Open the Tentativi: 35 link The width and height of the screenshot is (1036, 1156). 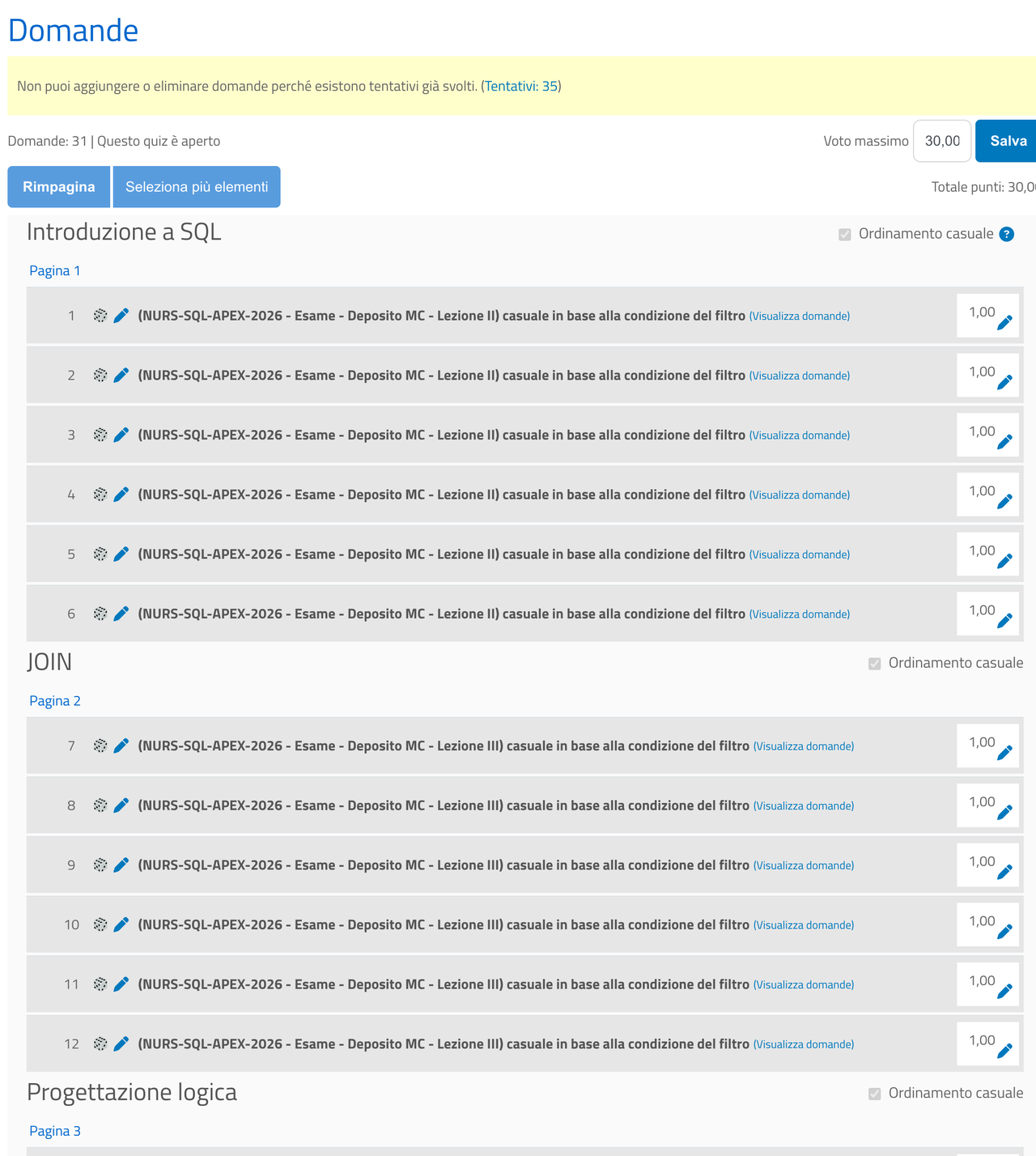click(x=521, y=86)
